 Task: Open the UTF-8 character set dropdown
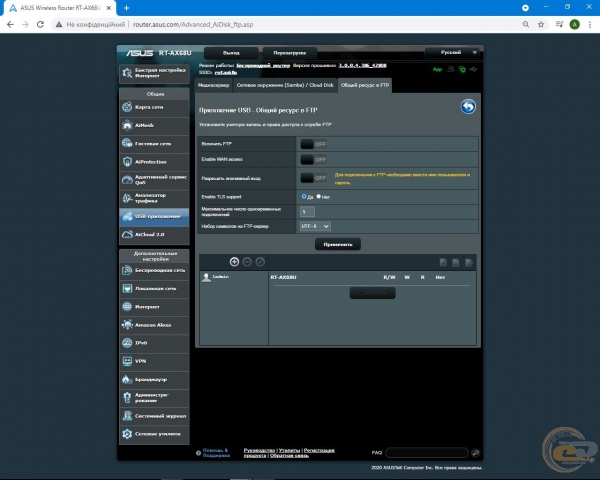tap(315, 226)
